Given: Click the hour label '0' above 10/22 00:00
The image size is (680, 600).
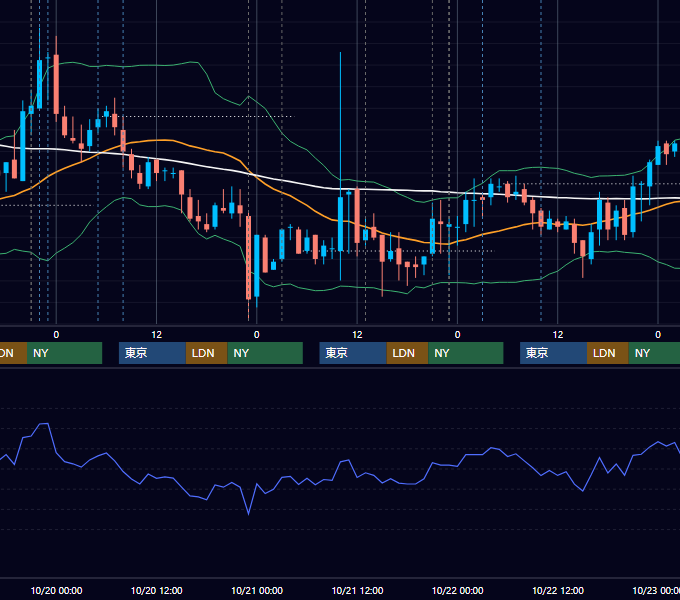Looking at the screenshot, I should click(x=458, y=335).
